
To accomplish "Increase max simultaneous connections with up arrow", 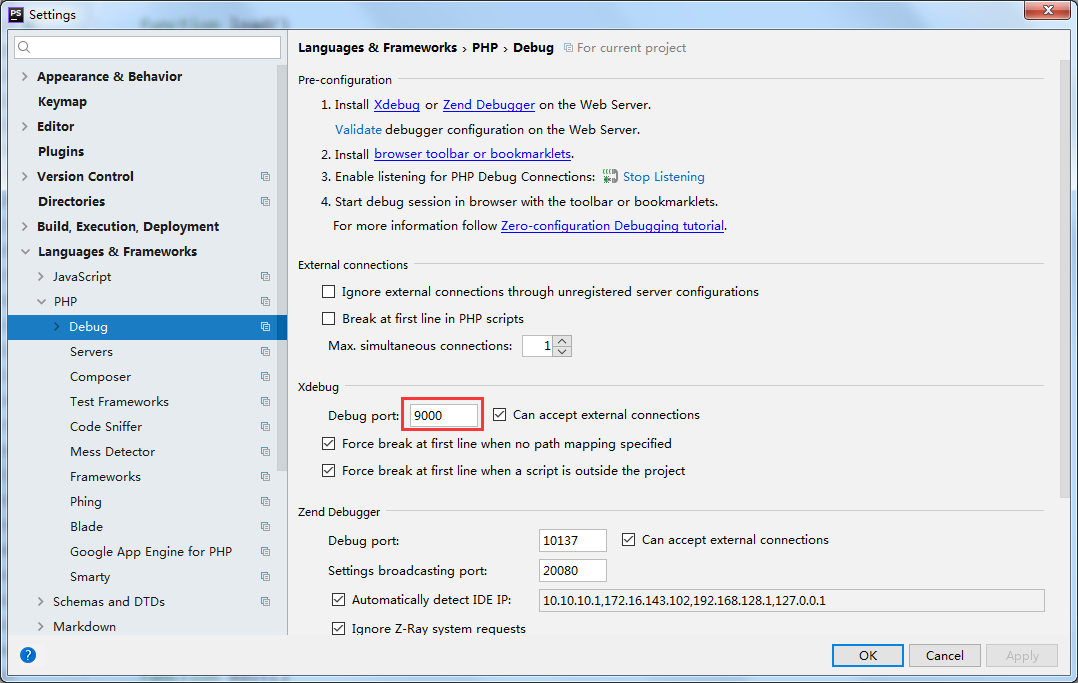I will (x=562, y=340).
